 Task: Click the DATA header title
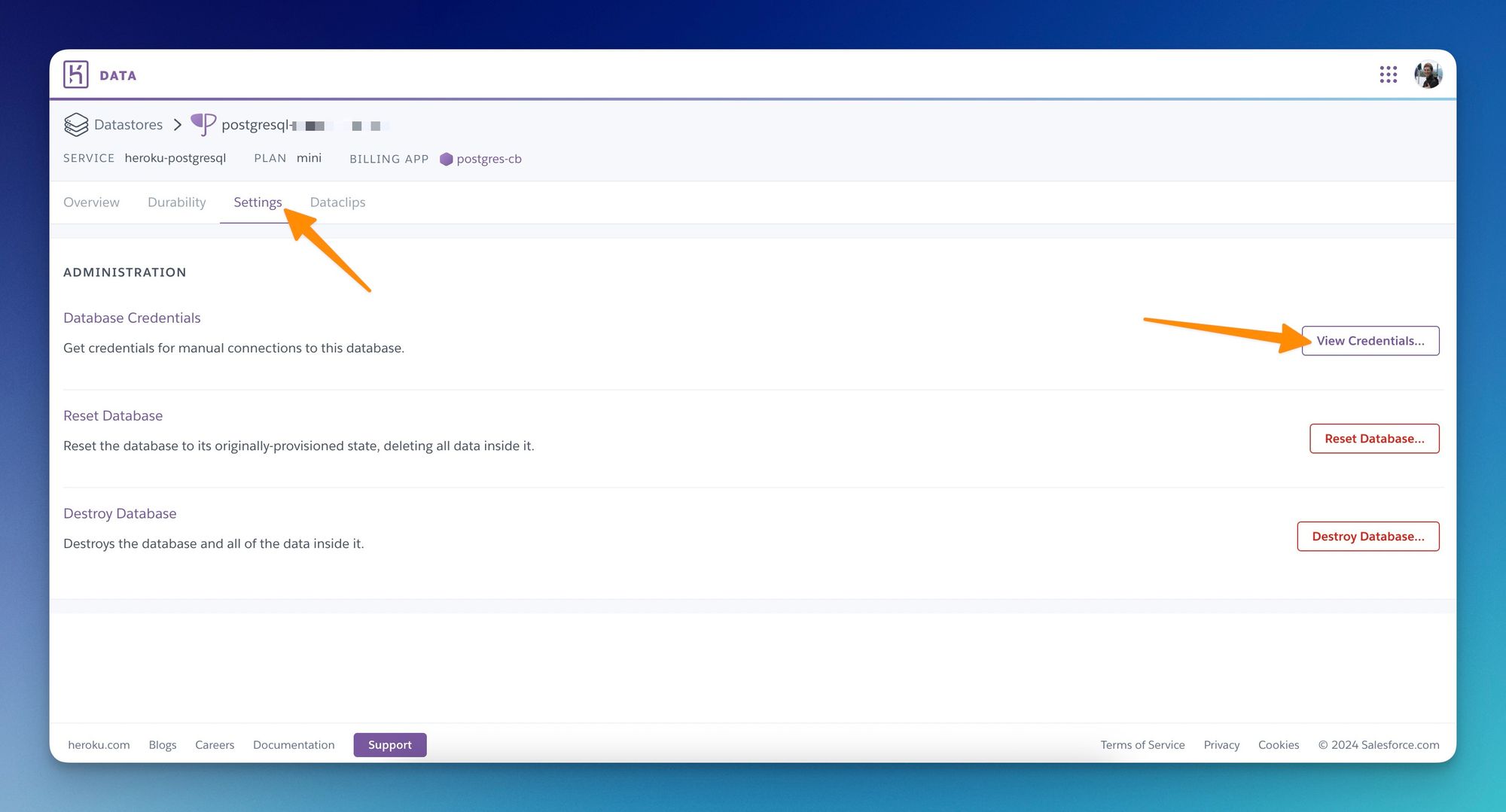[x=118, y=75]
